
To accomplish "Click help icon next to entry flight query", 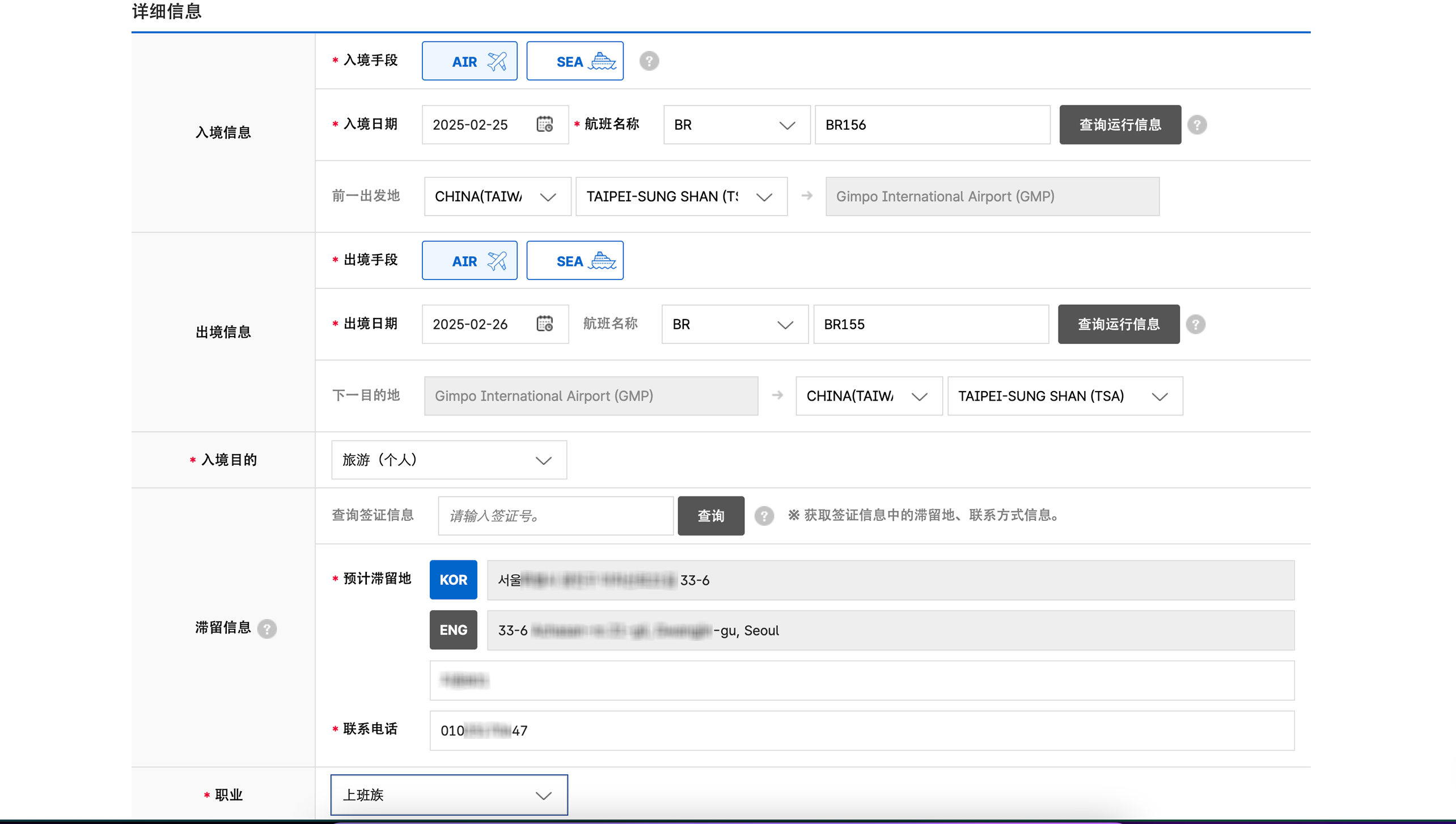I will click(1197, 124).
